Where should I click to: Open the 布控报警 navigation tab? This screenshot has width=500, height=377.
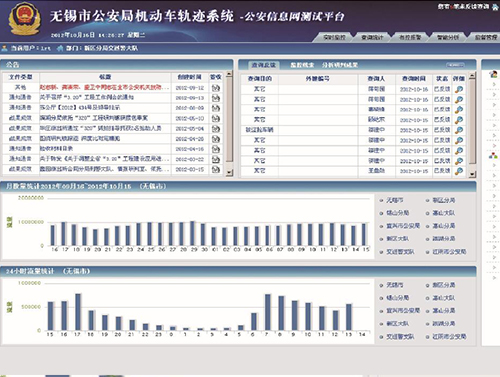click(x=410, y=37)
